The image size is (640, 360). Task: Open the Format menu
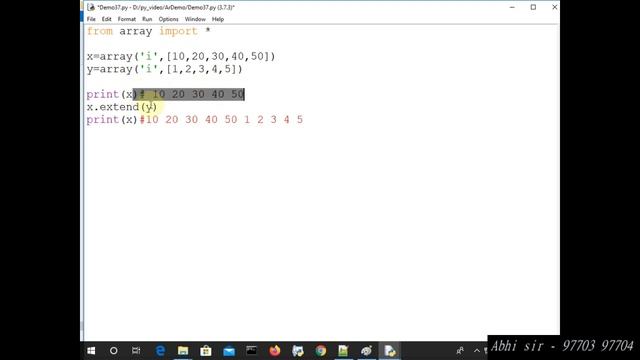pos(127,19)
